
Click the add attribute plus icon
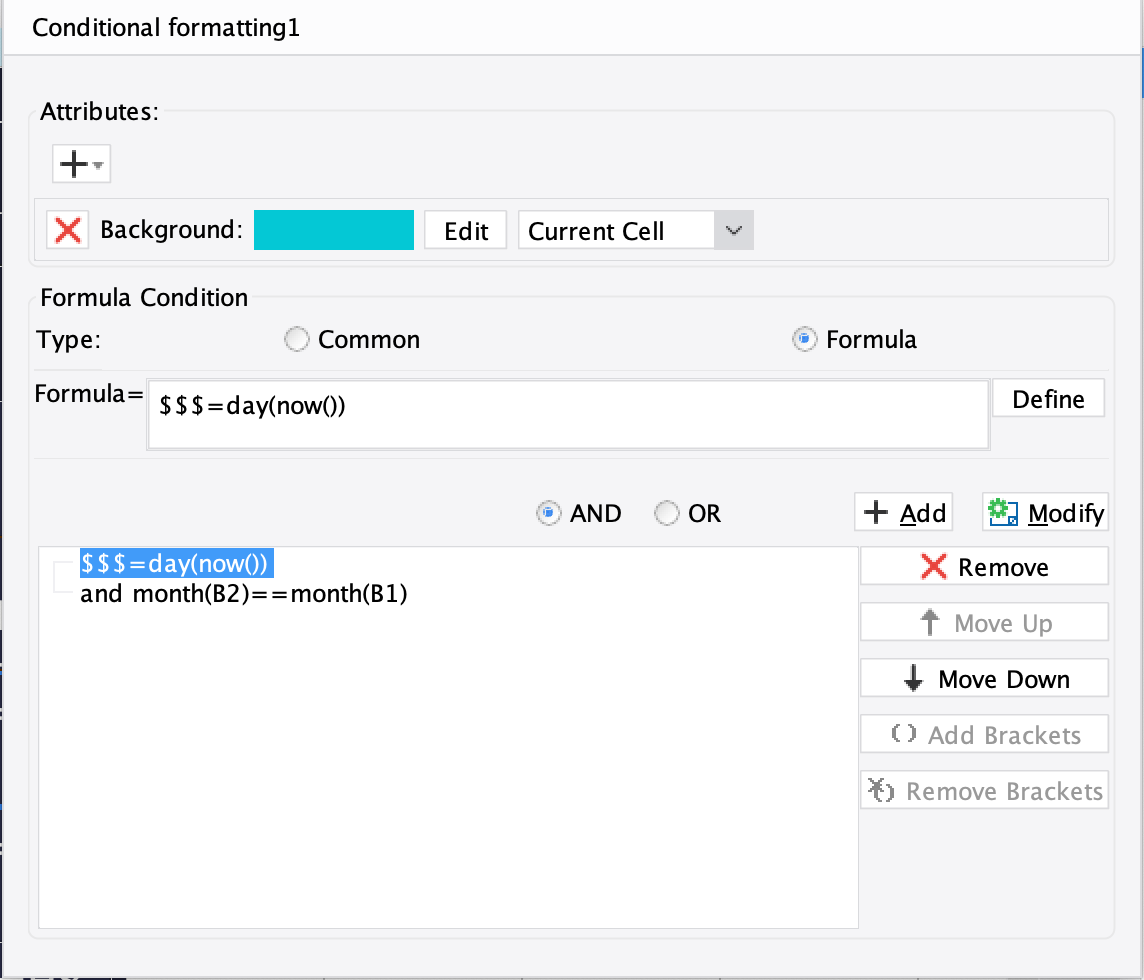[x=74, y=163]
